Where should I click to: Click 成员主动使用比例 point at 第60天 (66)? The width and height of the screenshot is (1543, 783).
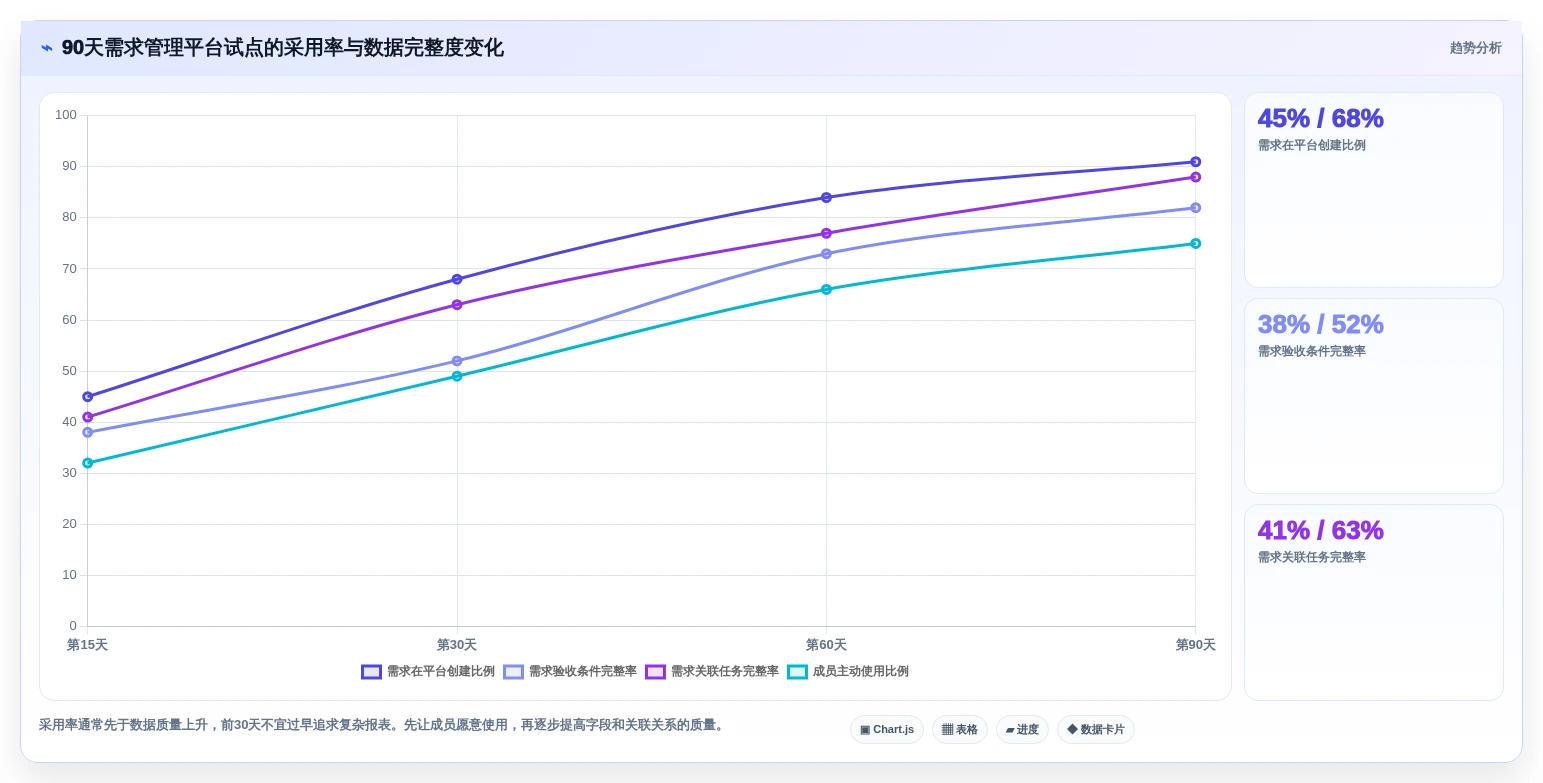(x=826, y=289)
